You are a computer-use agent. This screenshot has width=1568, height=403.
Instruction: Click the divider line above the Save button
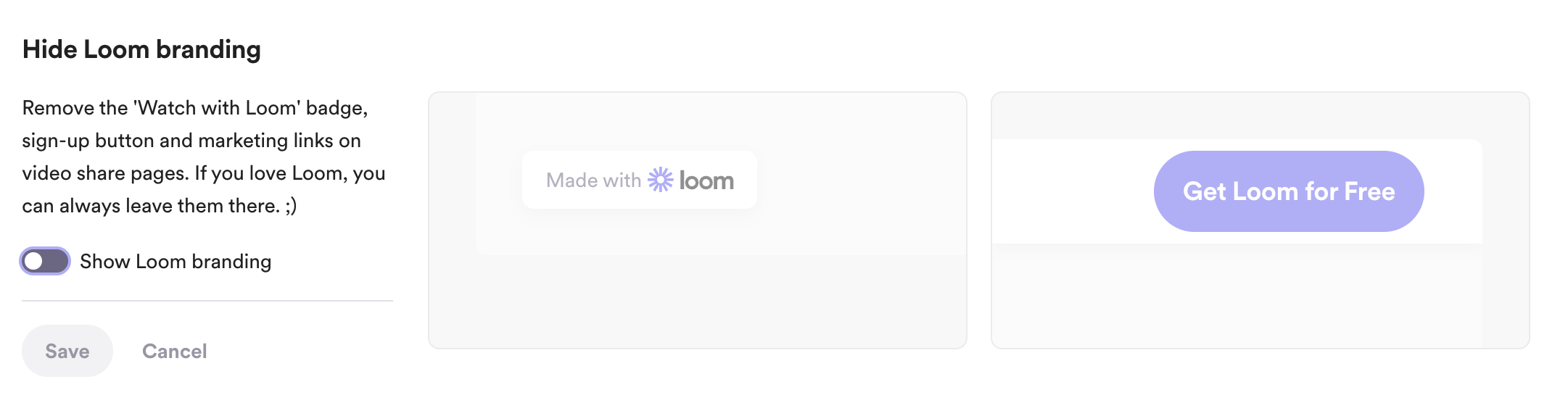pos(207,301)
